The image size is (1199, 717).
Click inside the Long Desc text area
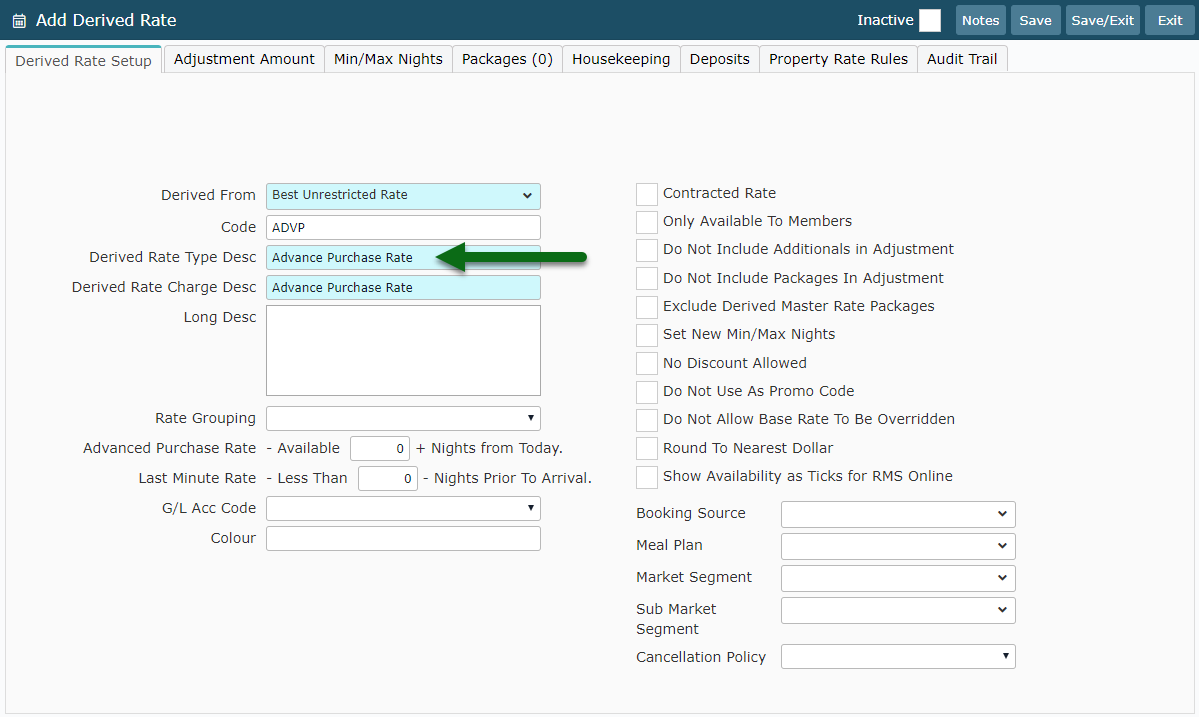[x=403, y=350]
